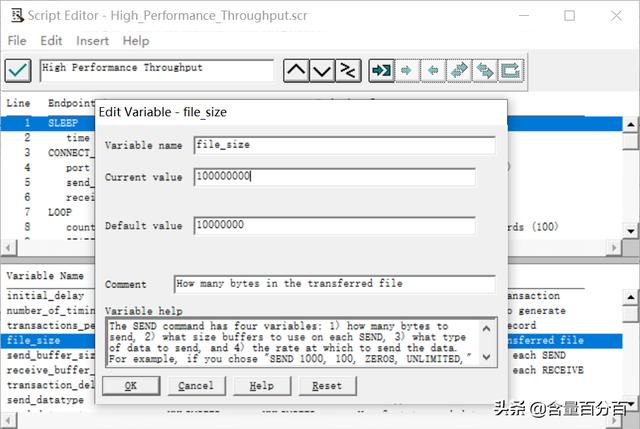Click the swap sides toolbar icon
The image size is (640, 429).
pyautogui.click(x=348, y=71)
